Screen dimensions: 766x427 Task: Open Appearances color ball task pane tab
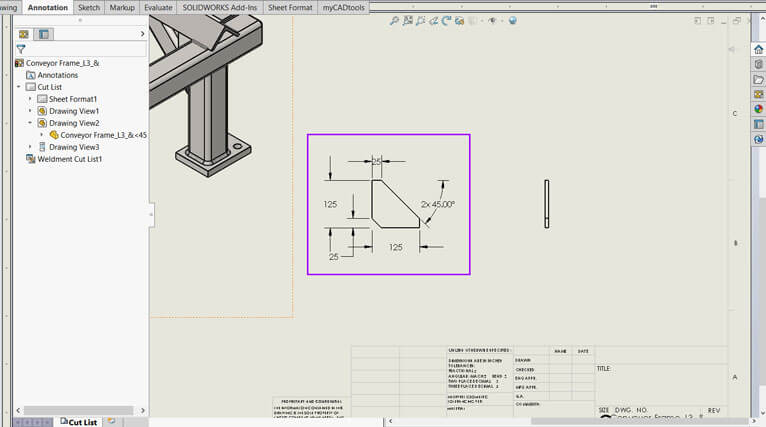pos(758,109)
